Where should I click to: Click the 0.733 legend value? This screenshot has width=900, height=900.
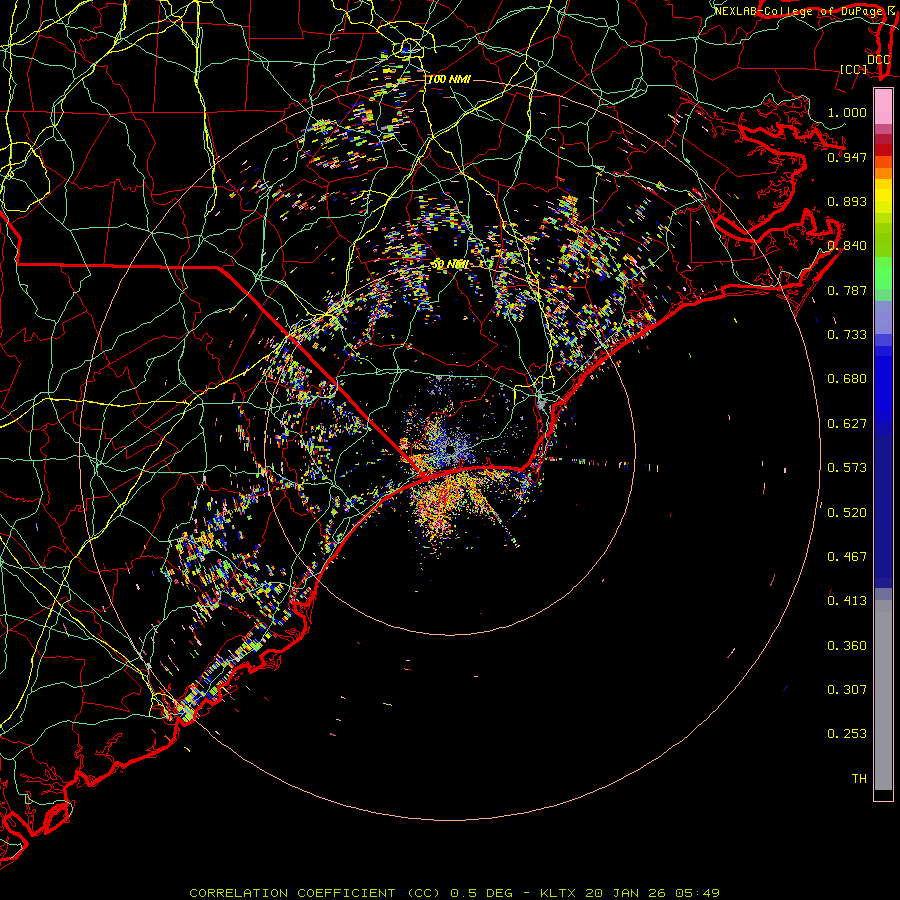pos(847,335)
